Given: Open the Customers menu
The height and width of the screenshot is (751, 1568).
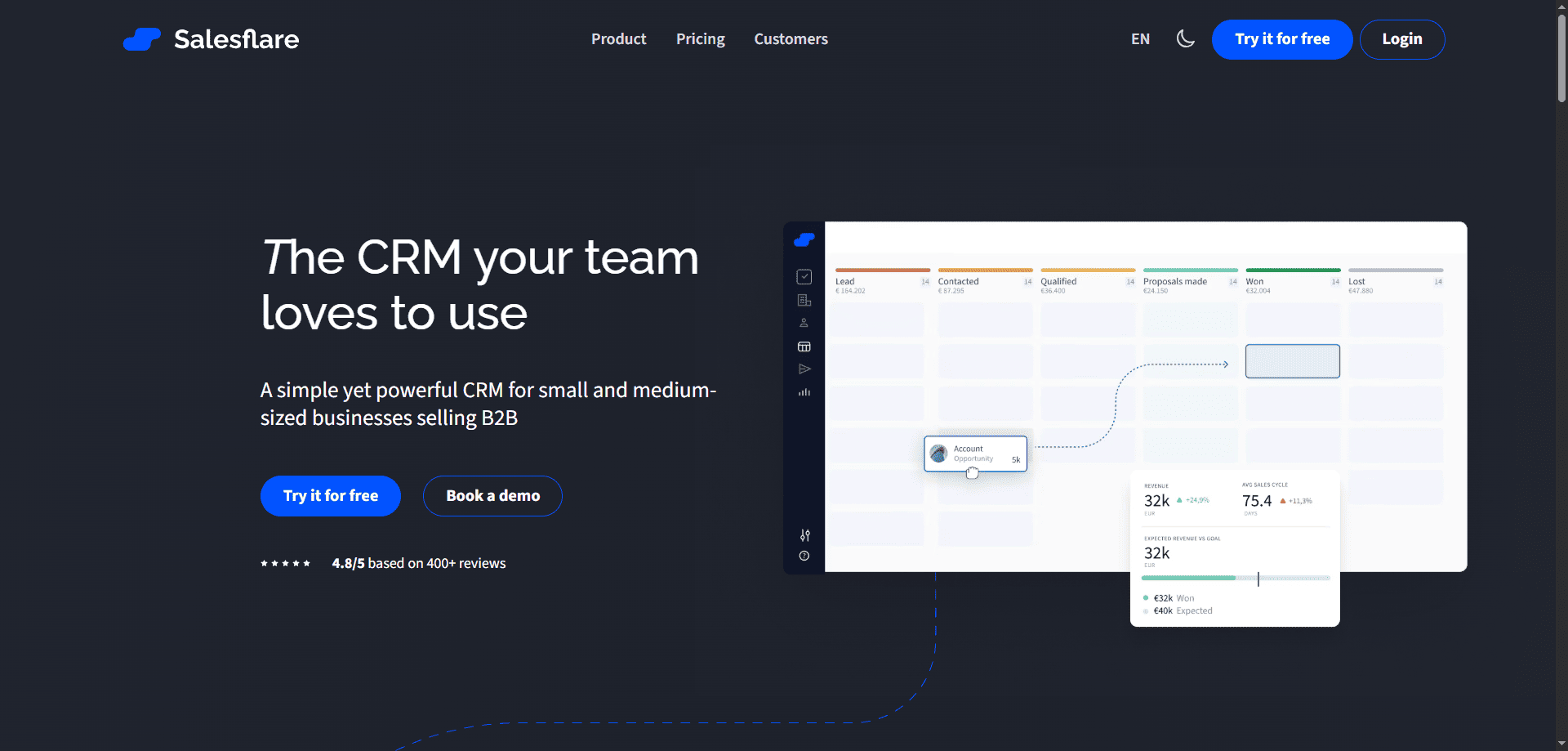Looking at the screenshot, I should [x=791, y=39].
